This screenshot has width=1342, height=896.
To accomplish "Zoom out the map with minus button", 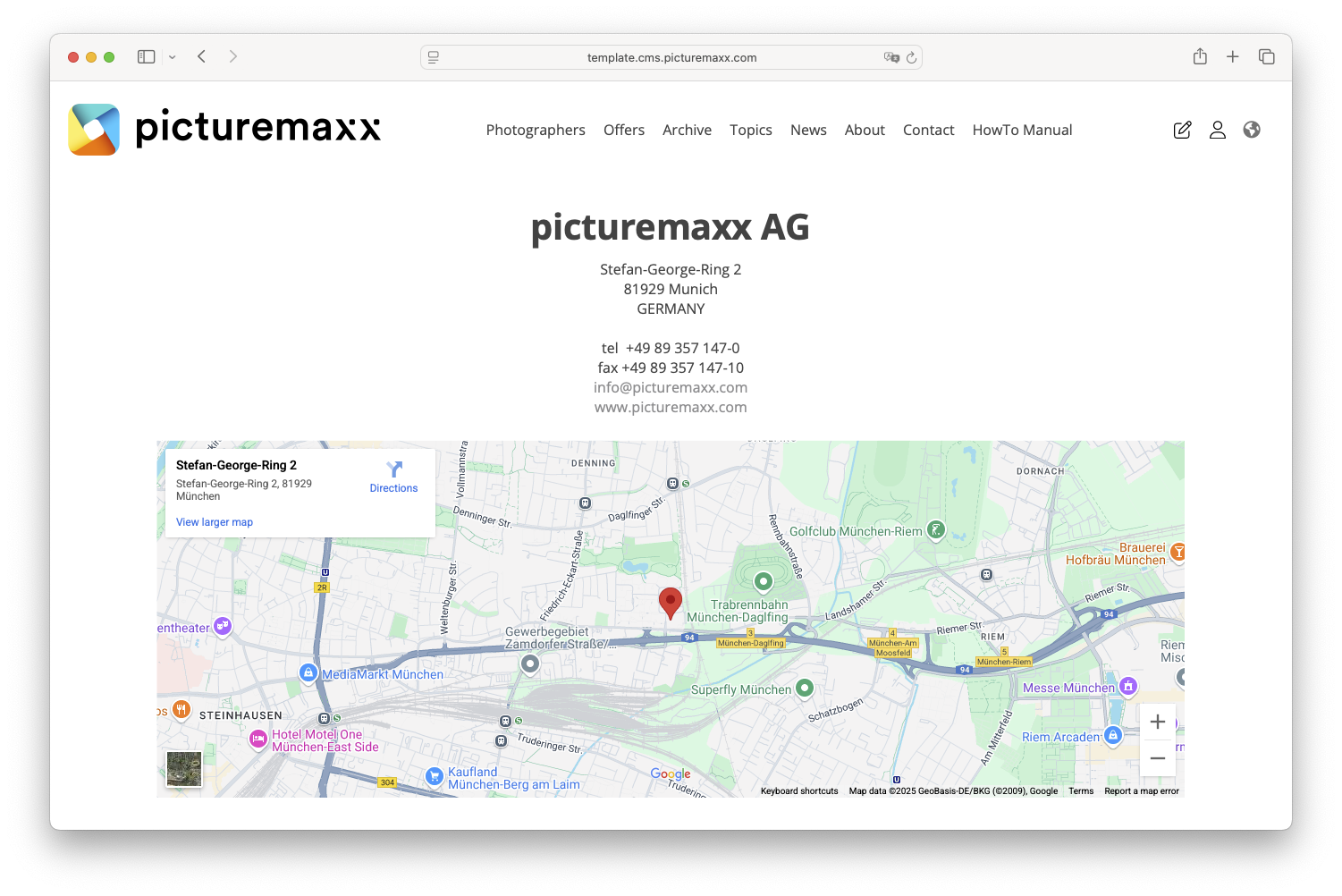I will tap(1158, 758).
